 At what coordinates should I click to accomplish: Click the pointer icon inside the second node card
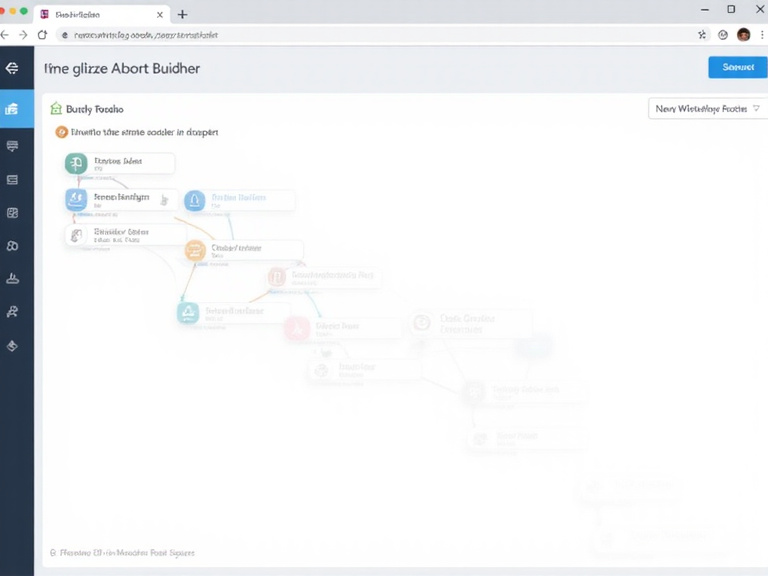(x=165, y=200)
